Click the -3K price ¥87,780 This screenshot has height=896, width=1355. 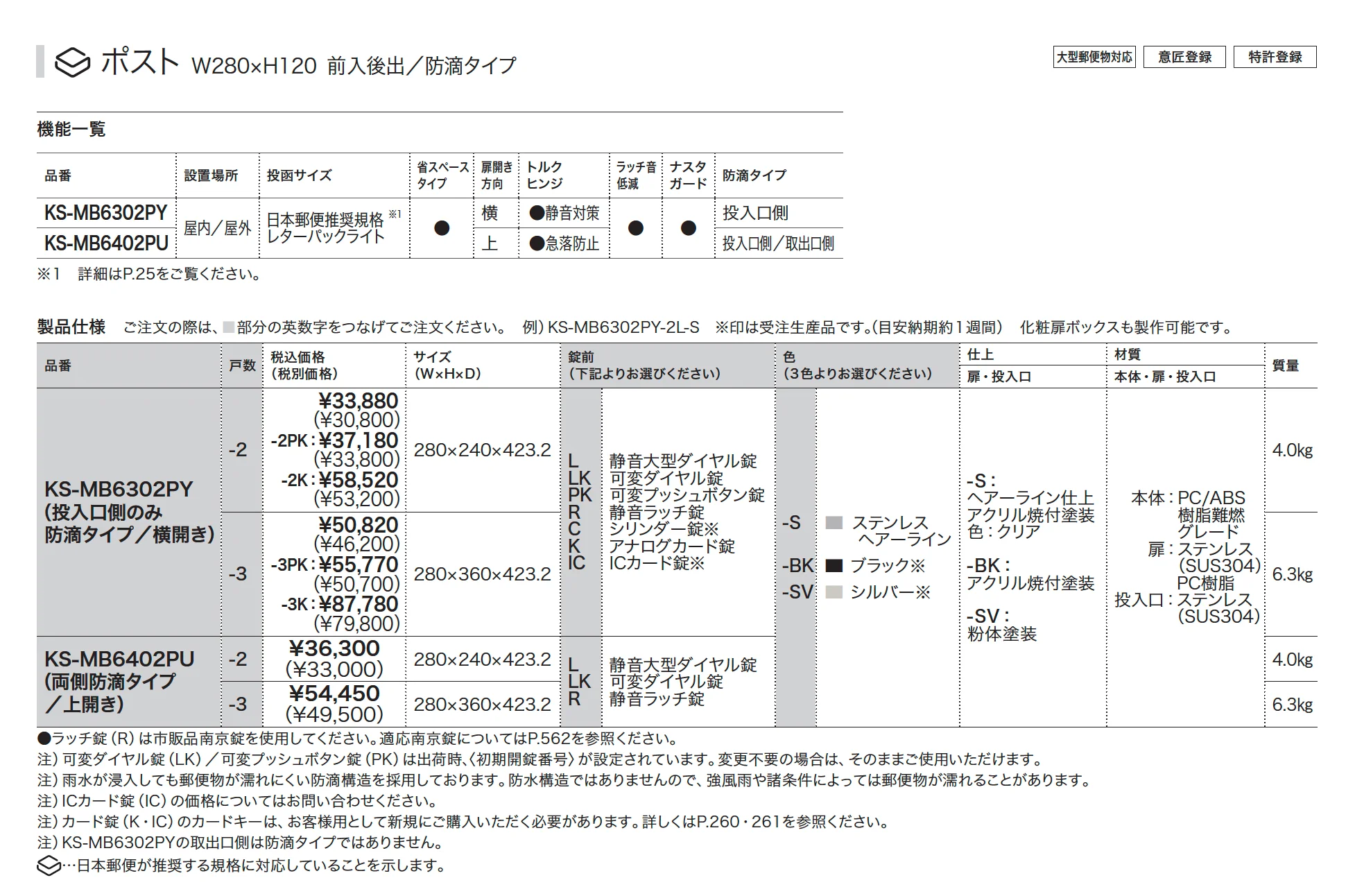pyautogui.click(x=358, y=604)
